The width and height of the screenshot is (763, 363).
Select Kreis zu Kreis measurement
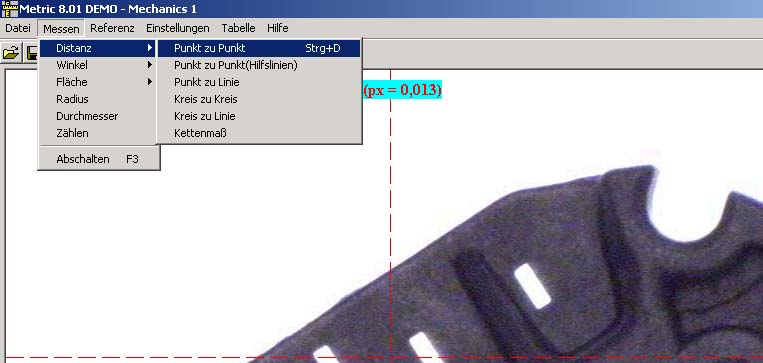point(259,99)
